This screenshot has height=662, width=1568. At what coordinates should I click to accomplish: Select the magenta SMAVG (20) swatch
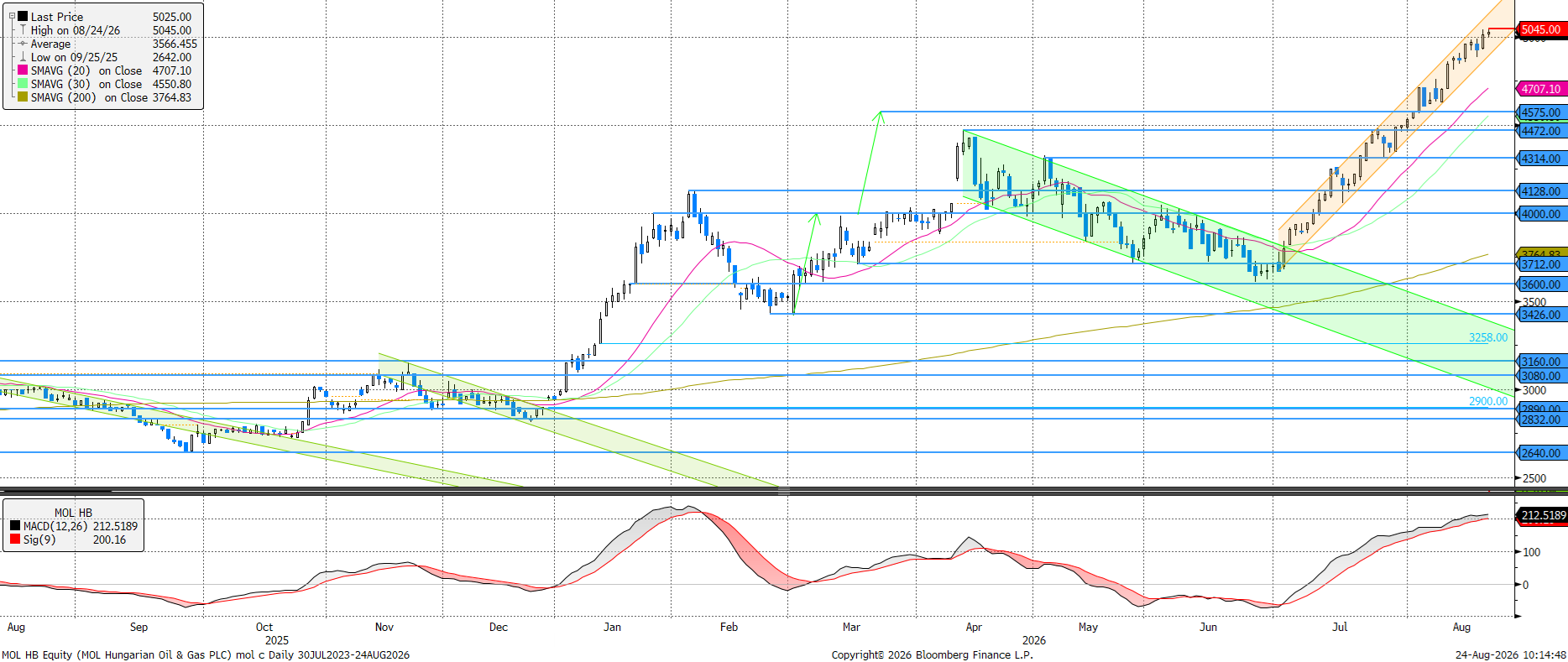23,70
